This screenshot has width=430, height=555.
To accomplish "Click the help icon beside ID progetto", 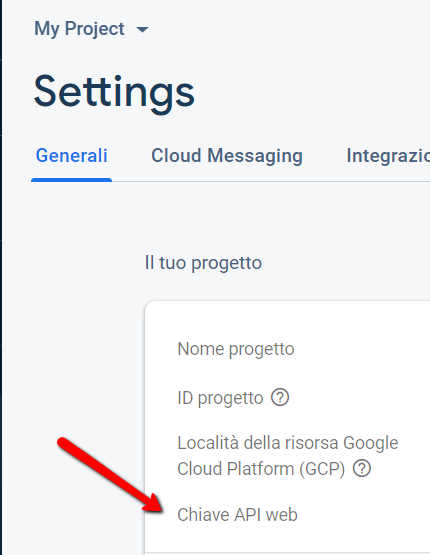I will (x=280, y=397).
